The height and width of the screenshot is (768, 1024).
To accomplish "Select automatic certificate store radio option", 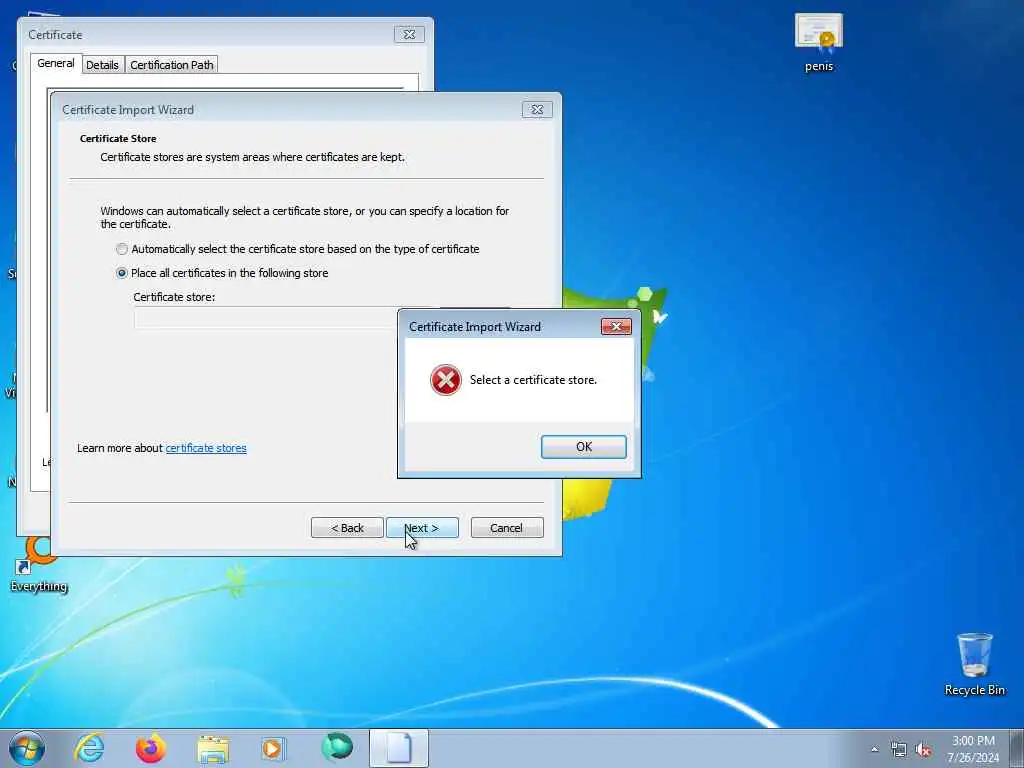I will 121,249.
